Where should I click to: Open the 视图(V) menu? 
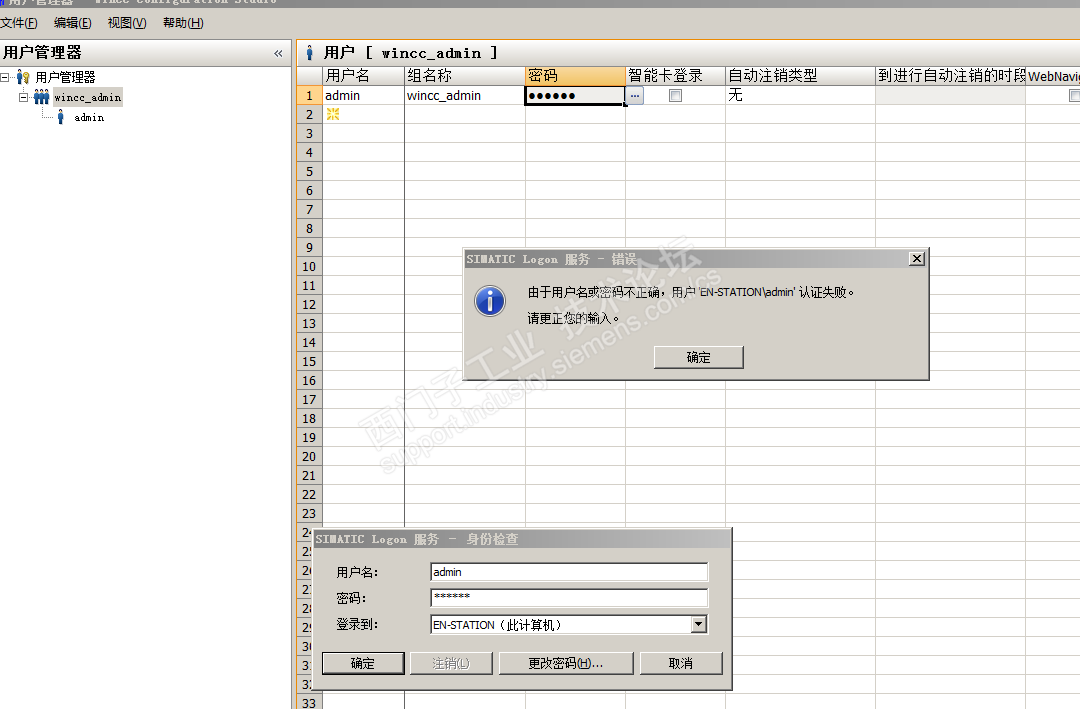click(127, 23)
